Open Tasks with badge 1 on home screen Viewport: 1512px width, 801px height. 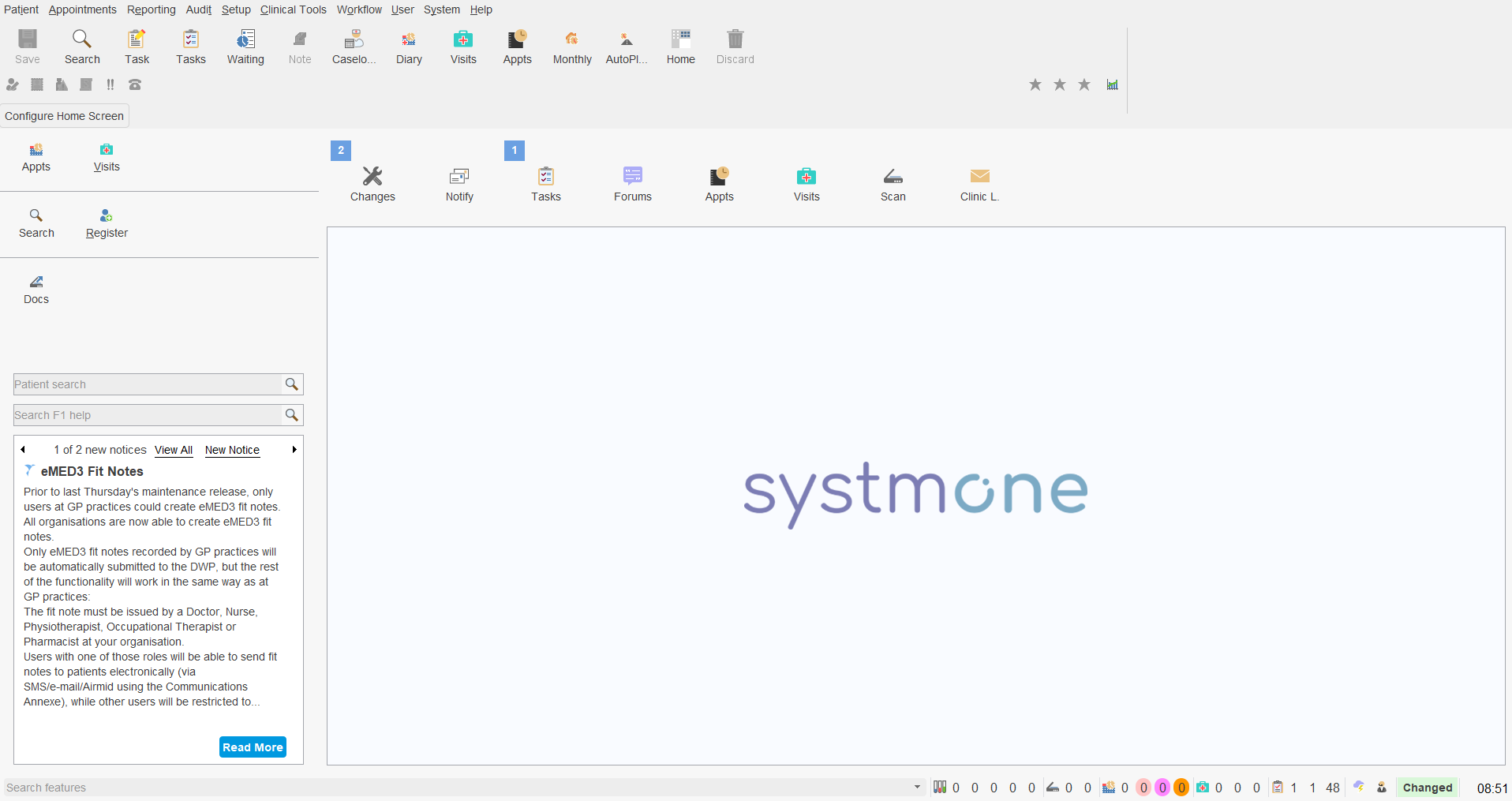click(x=546, y=185)
